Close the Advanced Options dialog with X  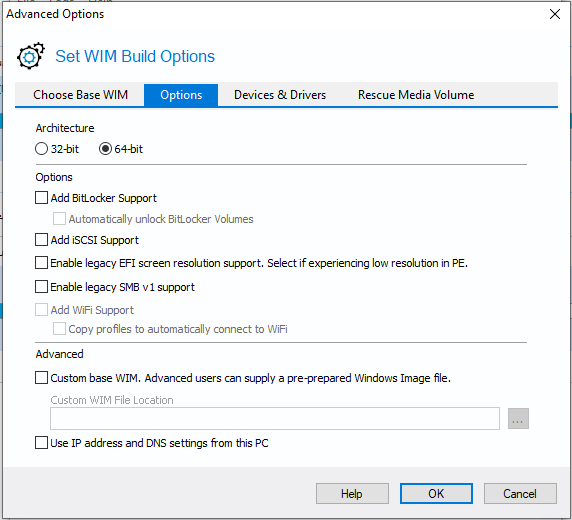tap(554, 14)
